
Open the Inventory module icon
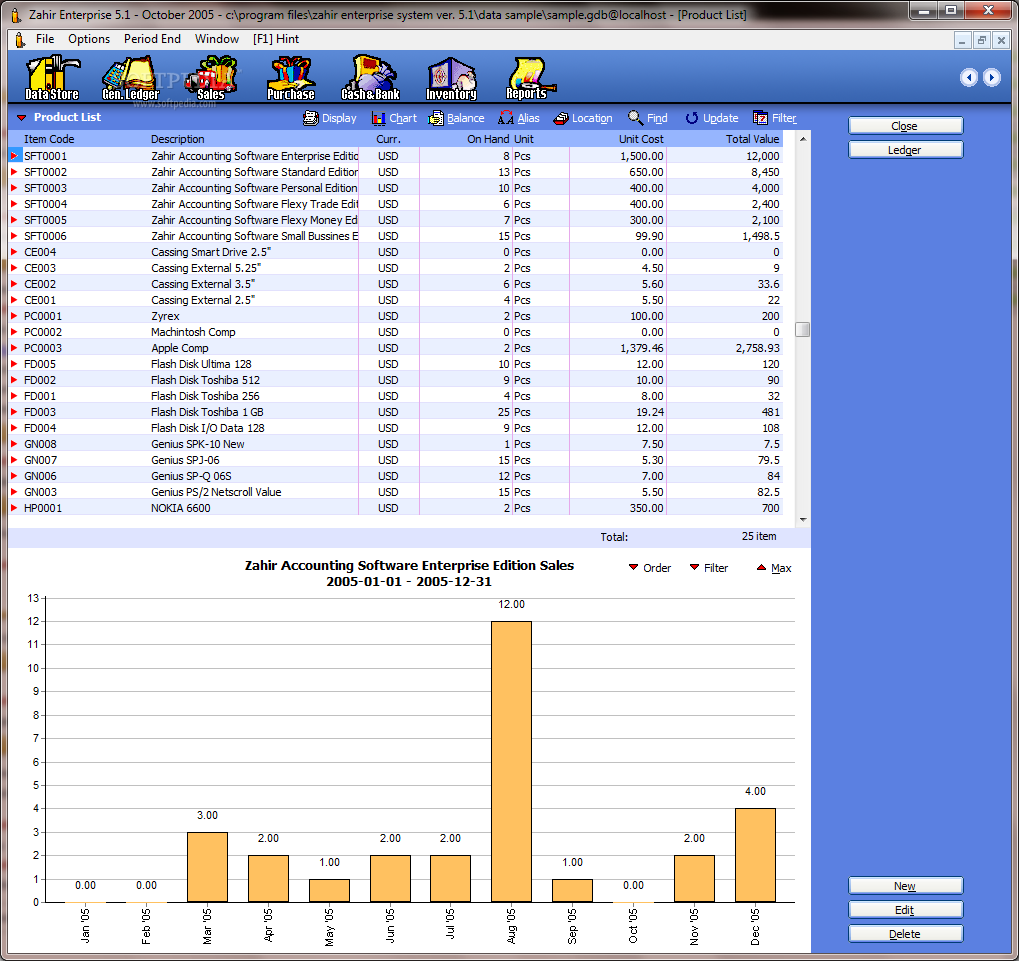451,77
